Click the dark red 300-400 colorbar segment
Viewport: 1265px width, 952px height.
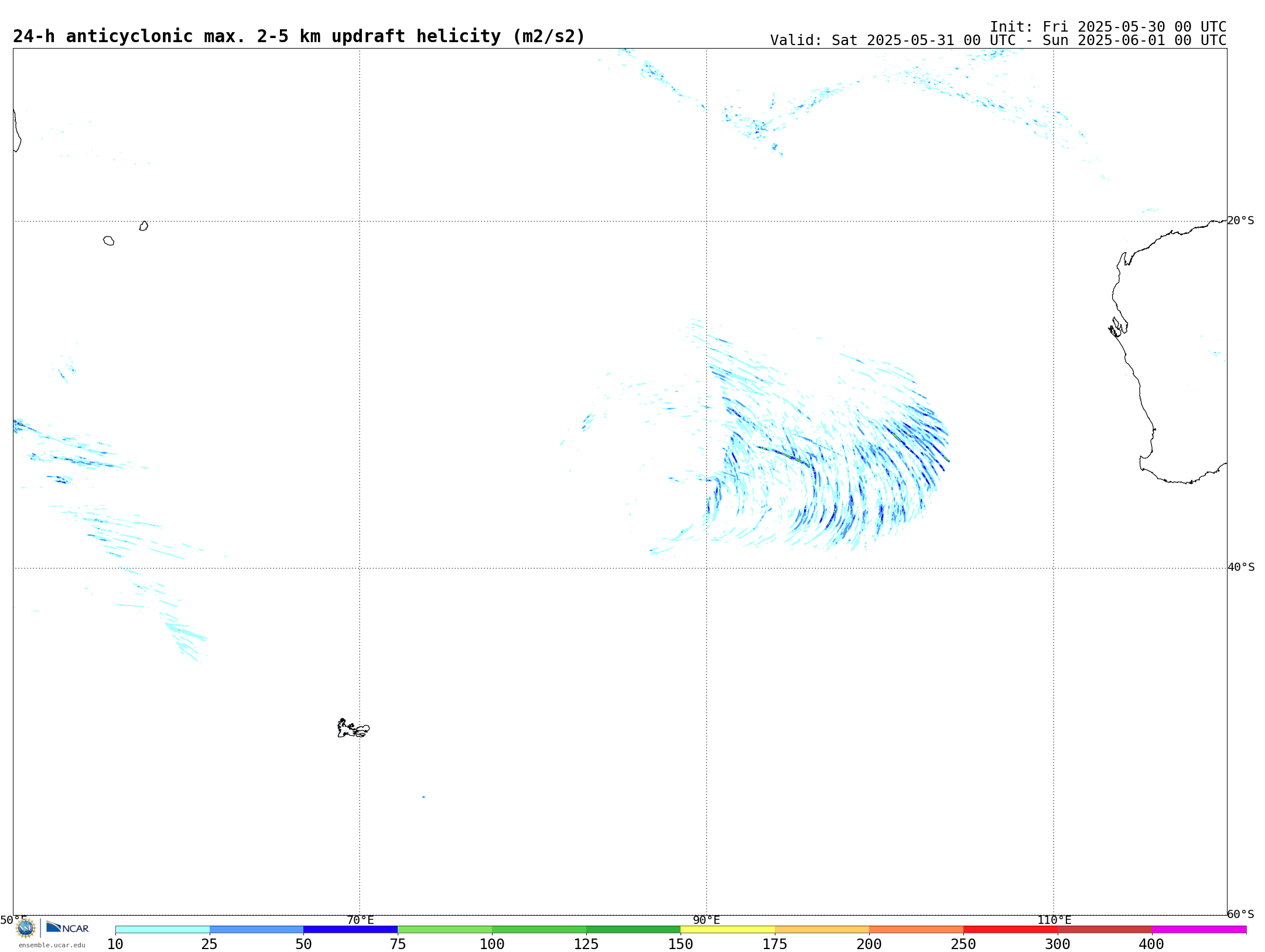click(1105, 930)
